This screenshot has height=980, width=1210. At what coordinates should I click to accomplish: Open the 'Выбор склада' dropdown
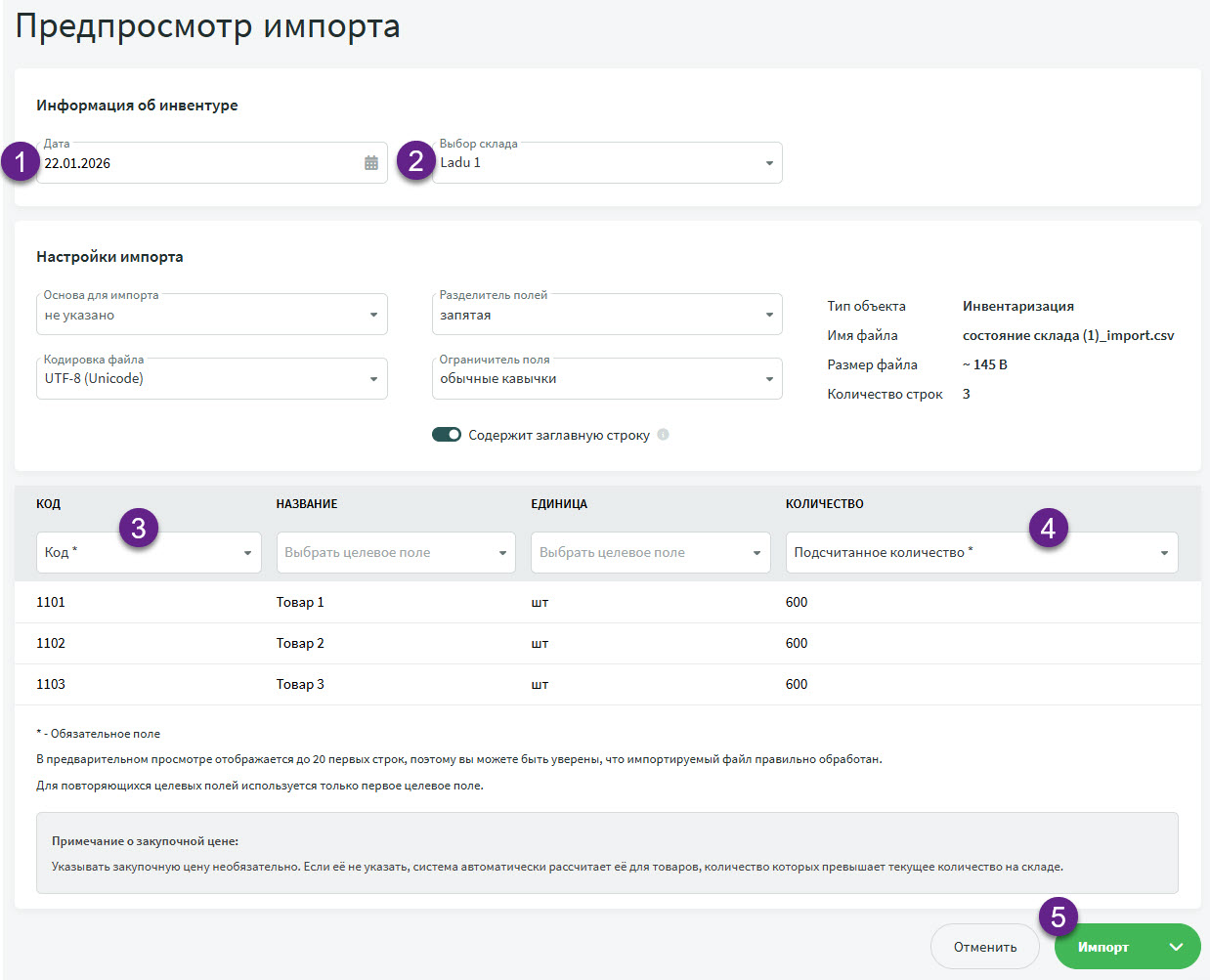(x=606, y=163)
